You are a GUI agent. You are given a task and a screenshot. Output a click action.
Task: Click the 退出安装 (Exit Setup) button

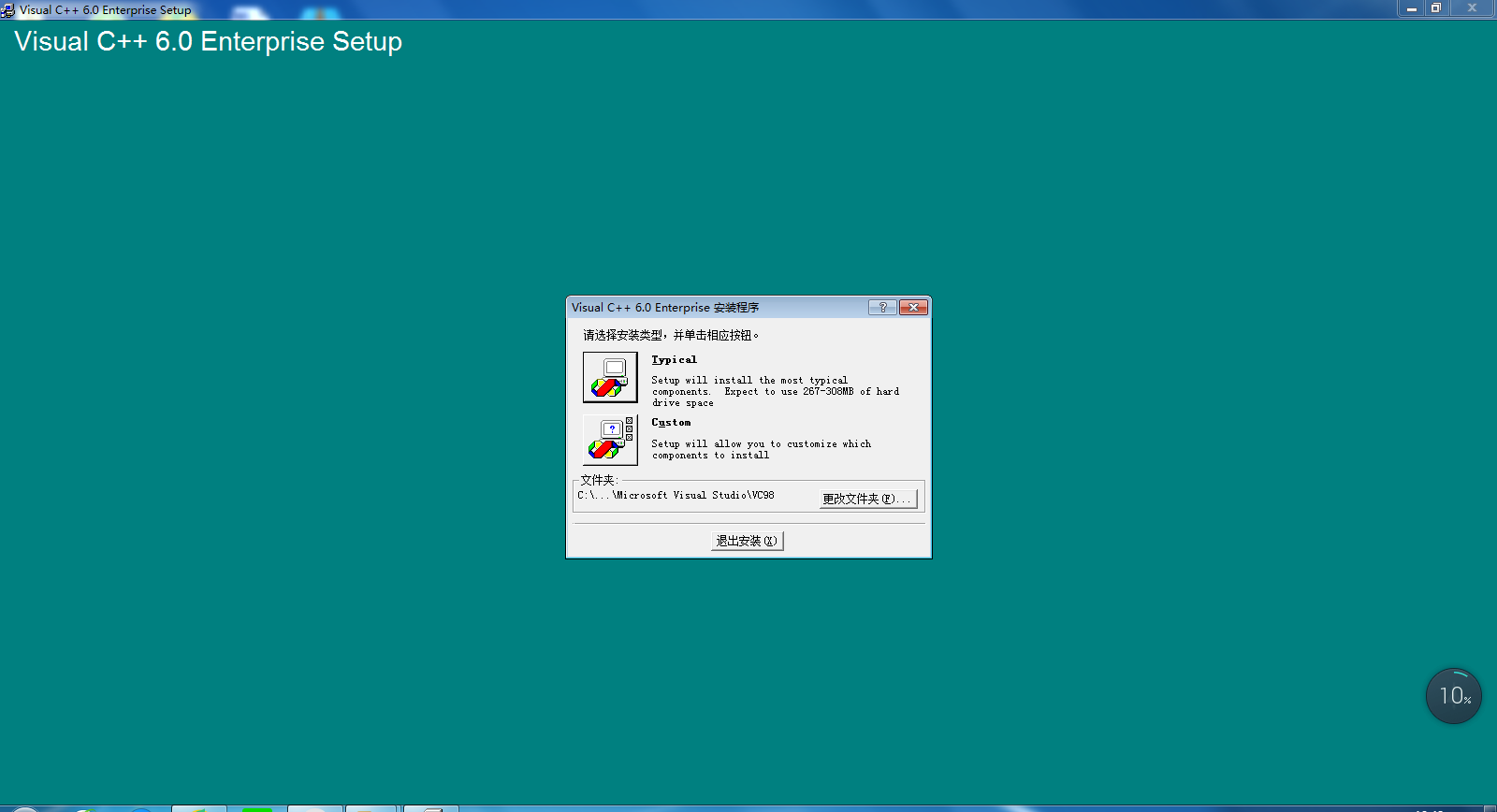pos(747,541)
